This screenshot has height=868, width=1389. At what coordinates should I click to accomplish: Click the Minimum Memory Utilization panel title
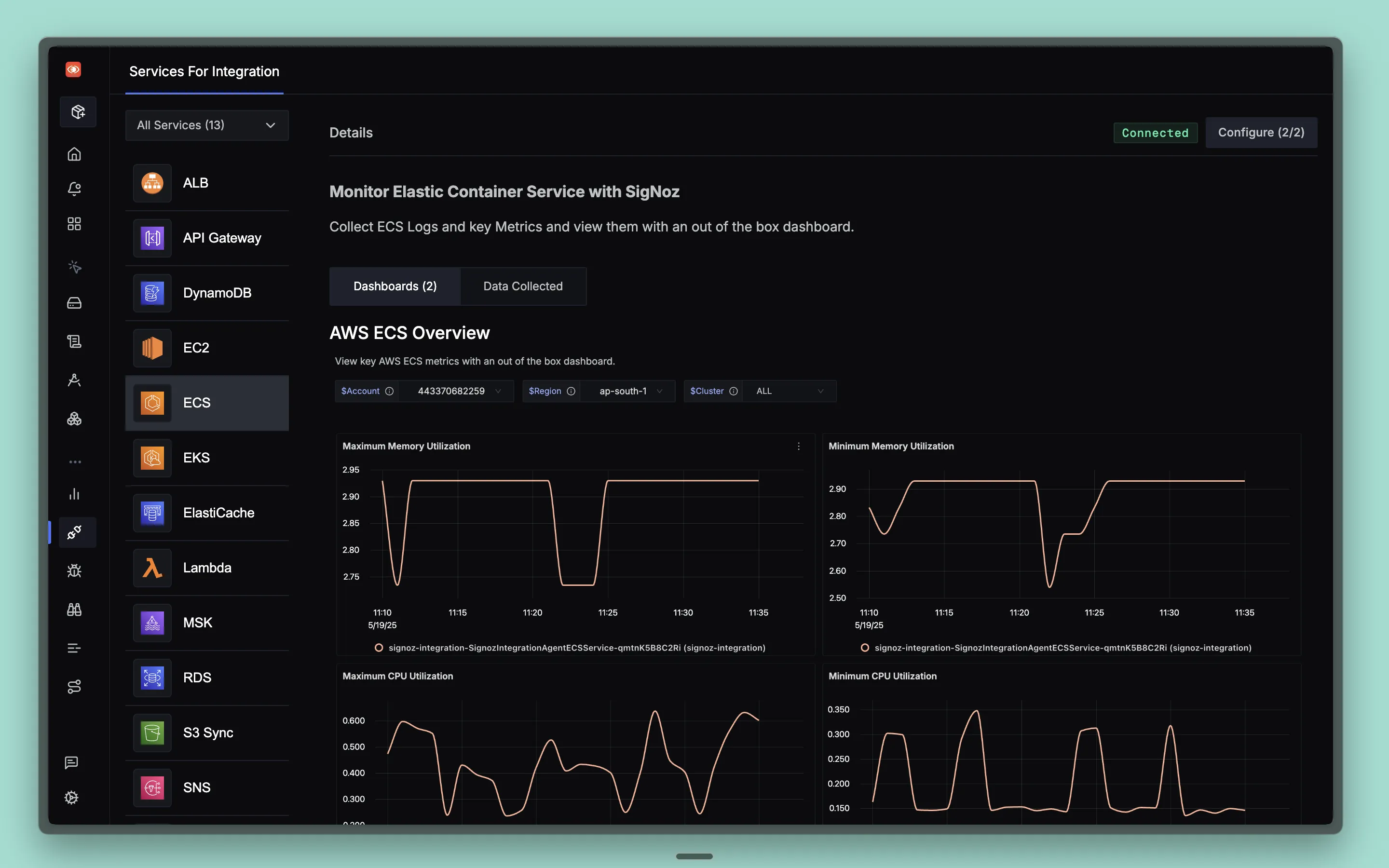[891, 446]
